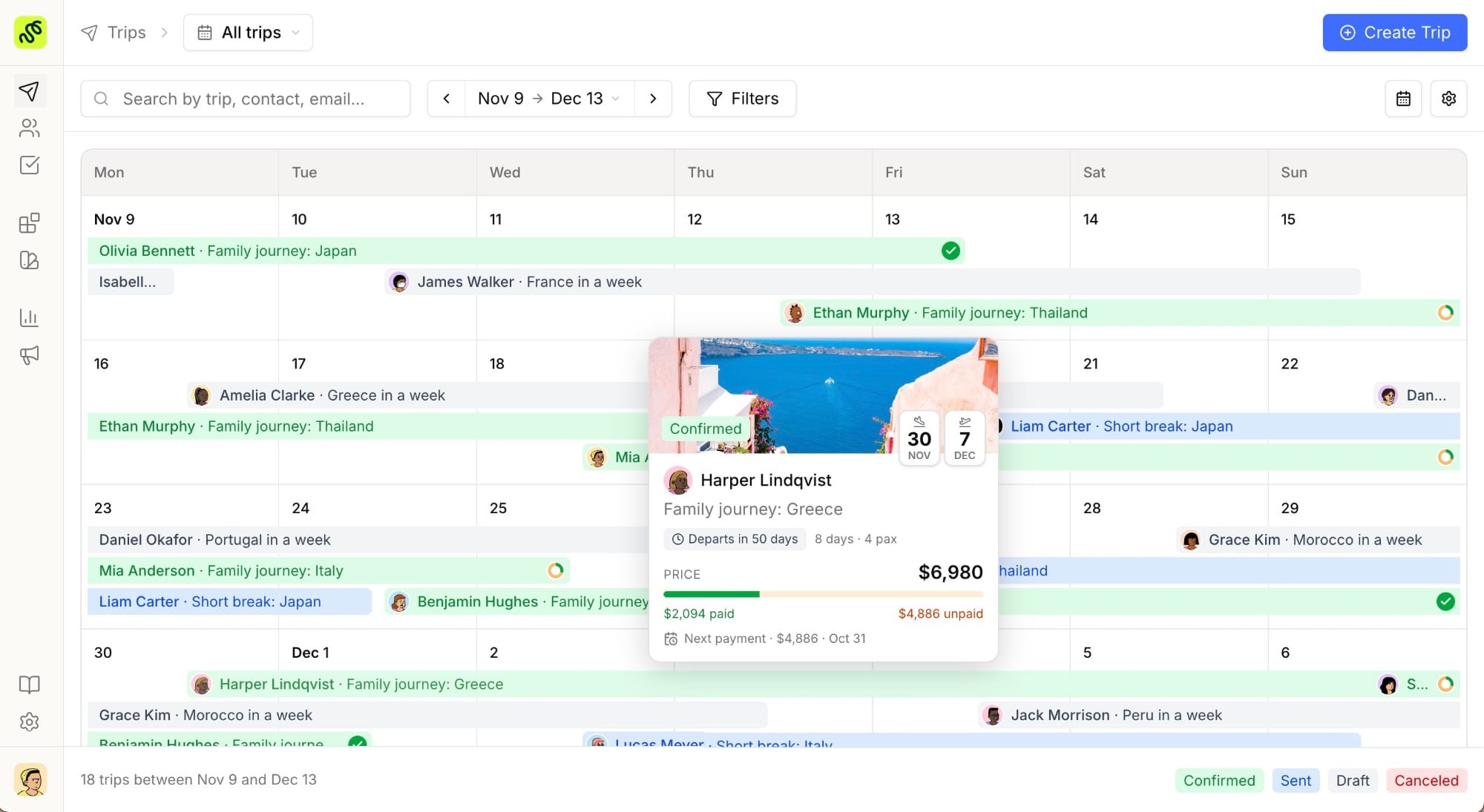Image resolution: width=1484 pixels, height=812 pixels.
Task: Open Grace Kim Morocco trip on Nov 30 row
Action: pos(427,715)
